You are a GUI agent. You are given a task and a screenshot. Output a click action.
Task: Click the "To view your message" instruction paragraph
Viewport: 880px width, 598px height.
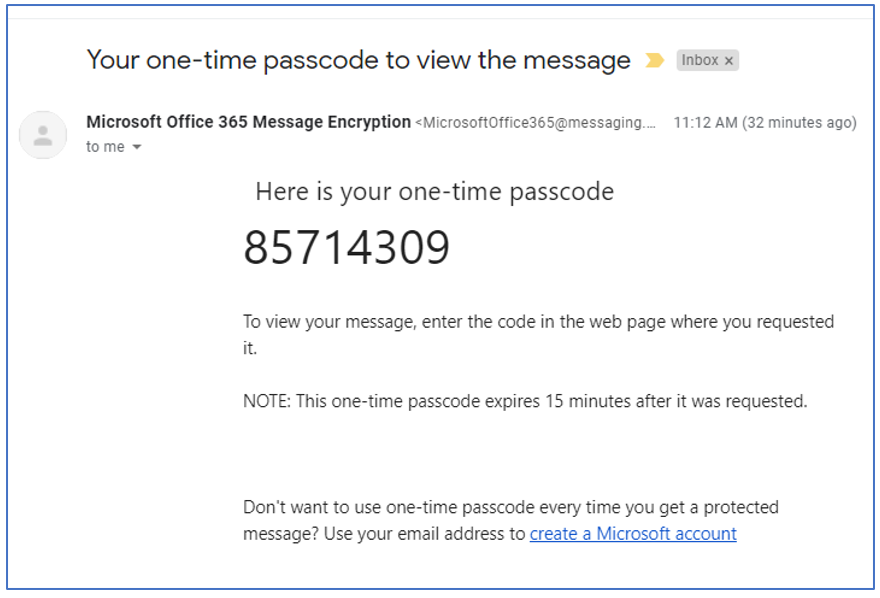(x=539, y=334)
